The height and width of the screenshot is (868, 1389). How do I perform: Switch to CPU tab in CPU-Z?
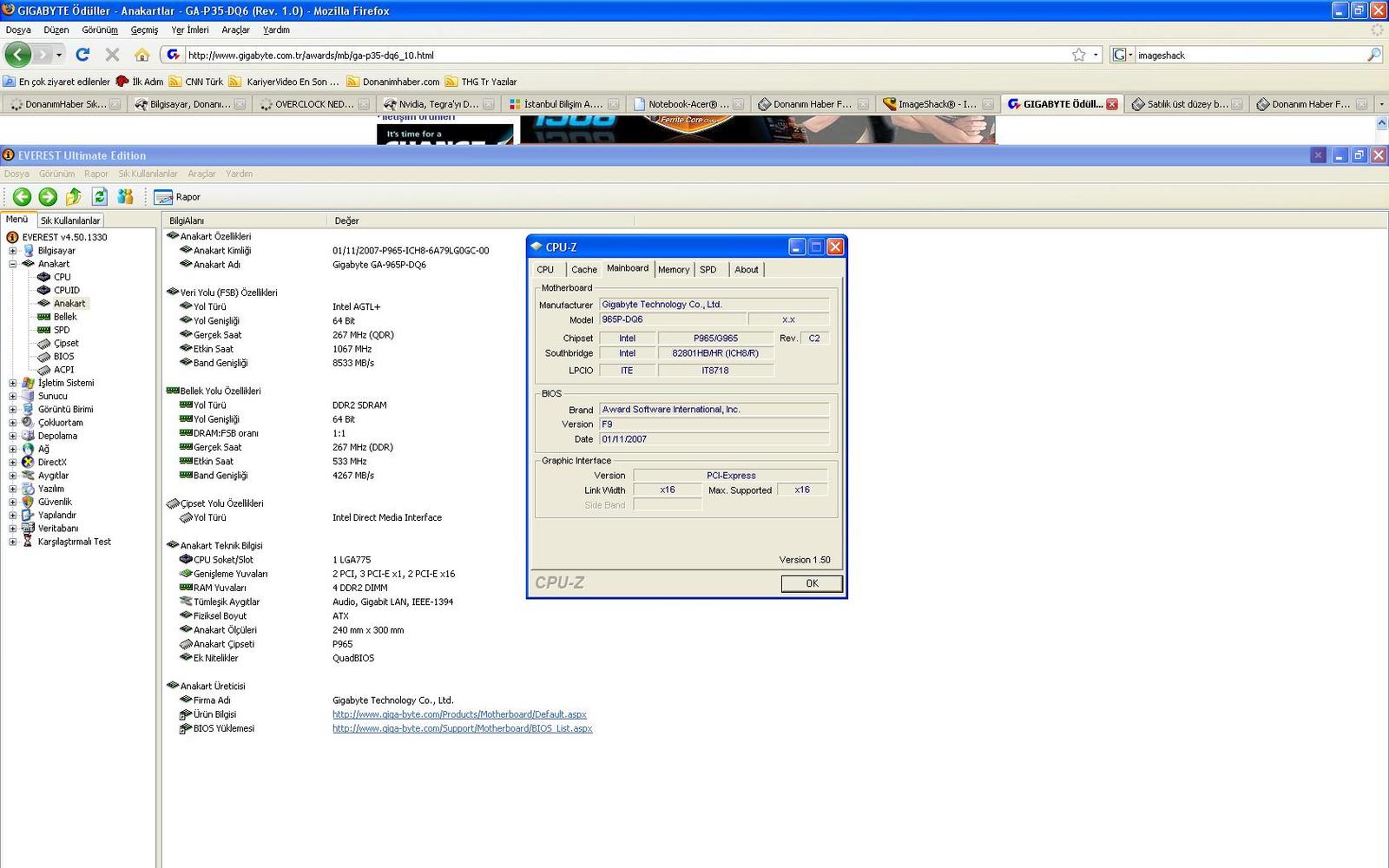click(x=545, y=270)
